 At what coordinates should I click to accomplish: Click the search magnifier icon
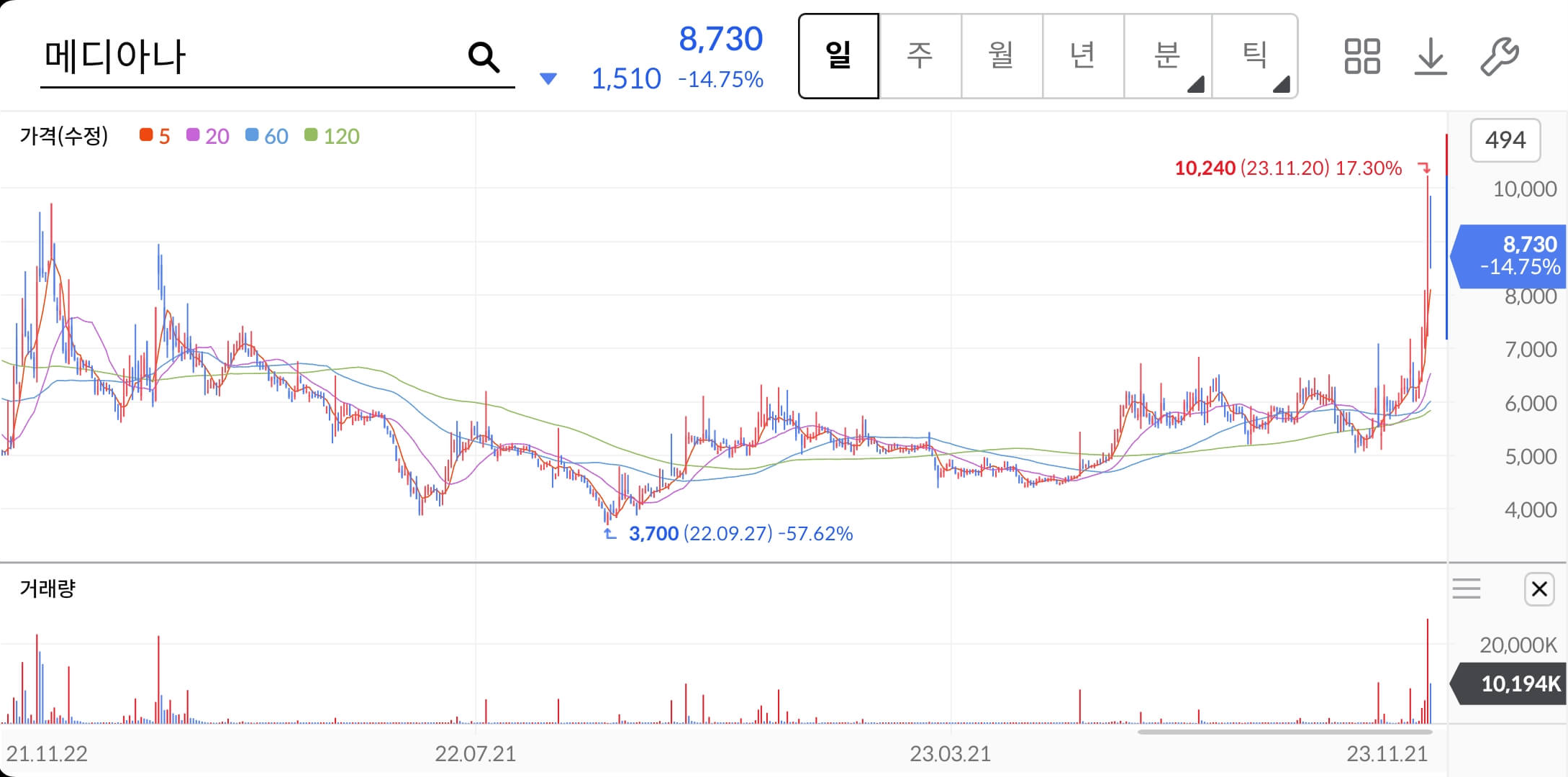click(484, 57)
